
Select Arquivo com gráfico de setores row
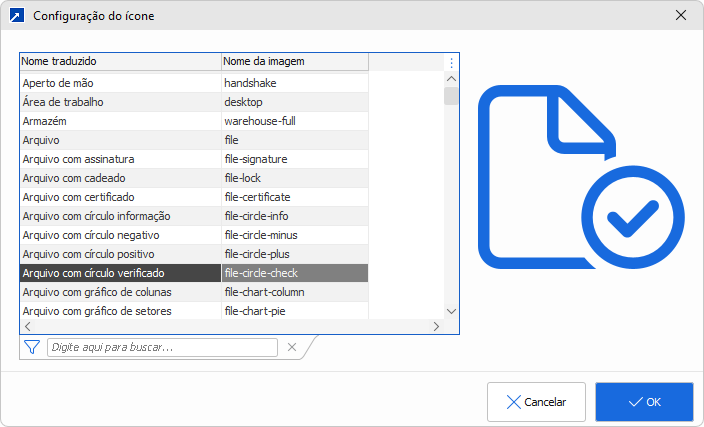[120, 311]
